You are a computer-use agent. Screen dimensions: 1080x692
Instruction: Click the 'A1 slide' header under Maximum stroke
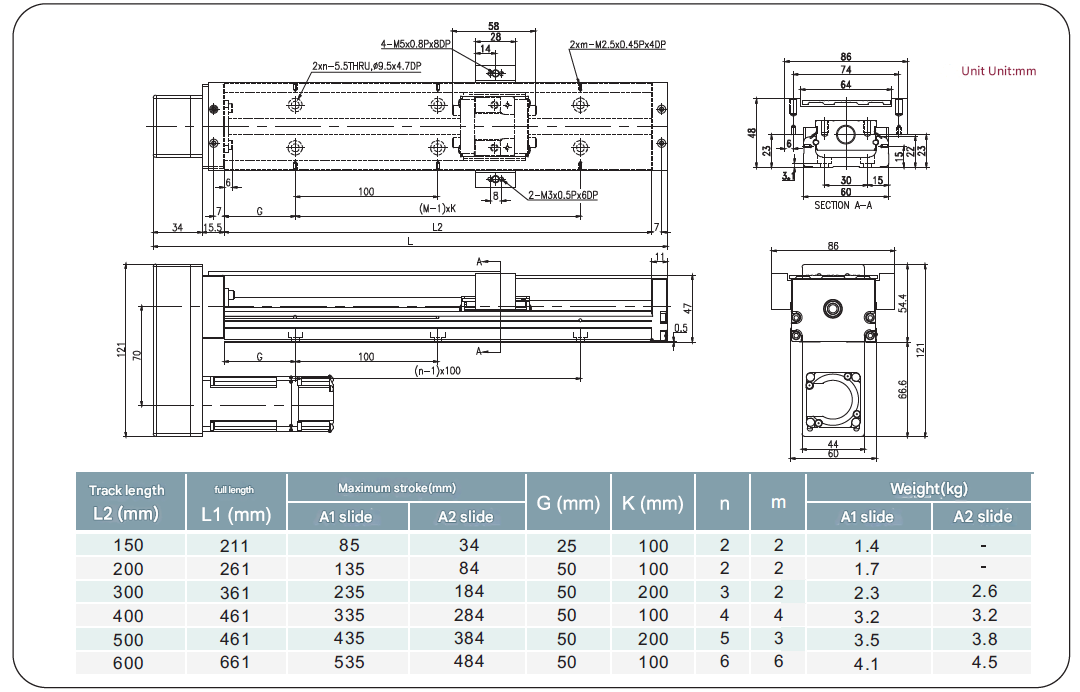coord(346,517)
